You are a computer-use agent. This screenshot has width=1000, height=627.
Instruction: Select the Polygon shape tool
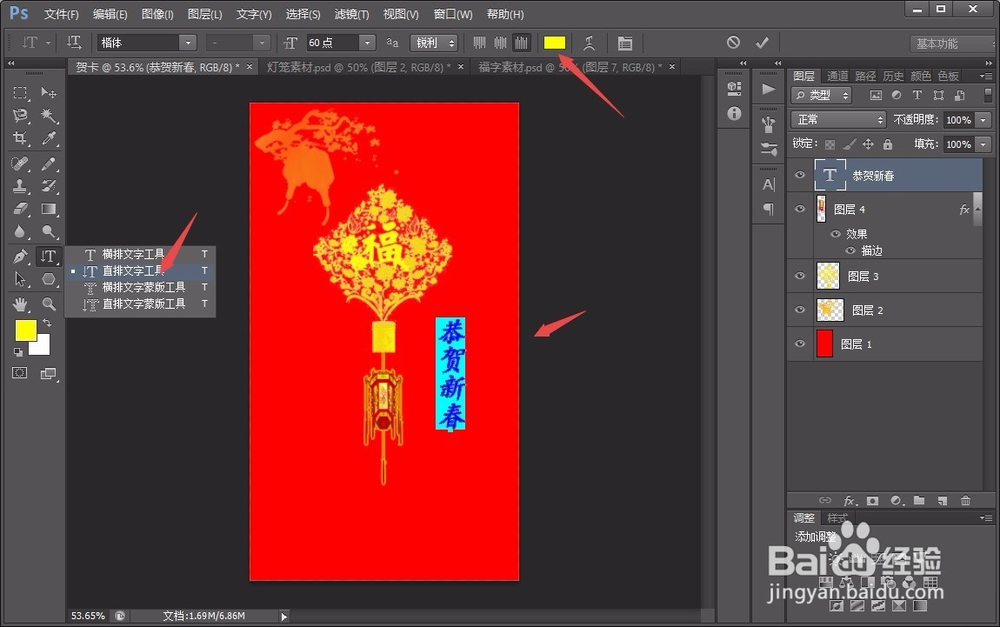[48, 279]
